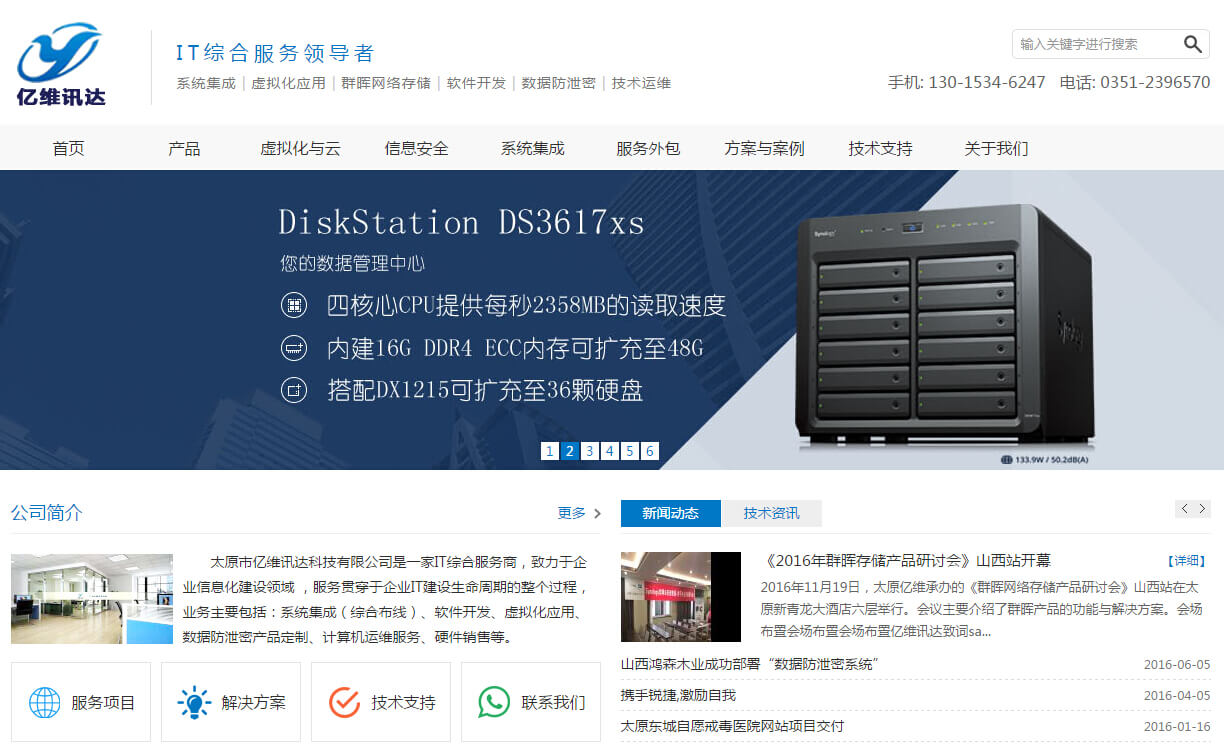Click the 亿维讯达 company logo
The width and height of the screenshot is (1224, 755).
coord(61,66)
